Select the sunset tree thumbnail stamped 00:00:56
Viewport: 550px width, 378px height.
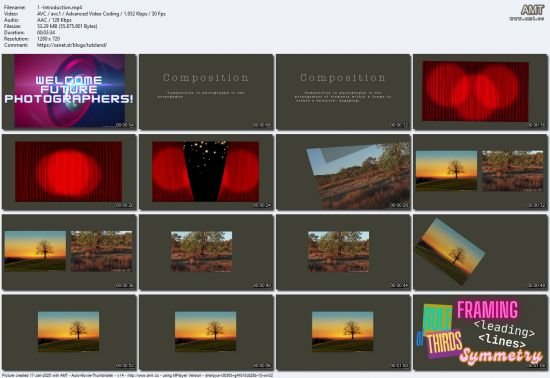point(206,333)
